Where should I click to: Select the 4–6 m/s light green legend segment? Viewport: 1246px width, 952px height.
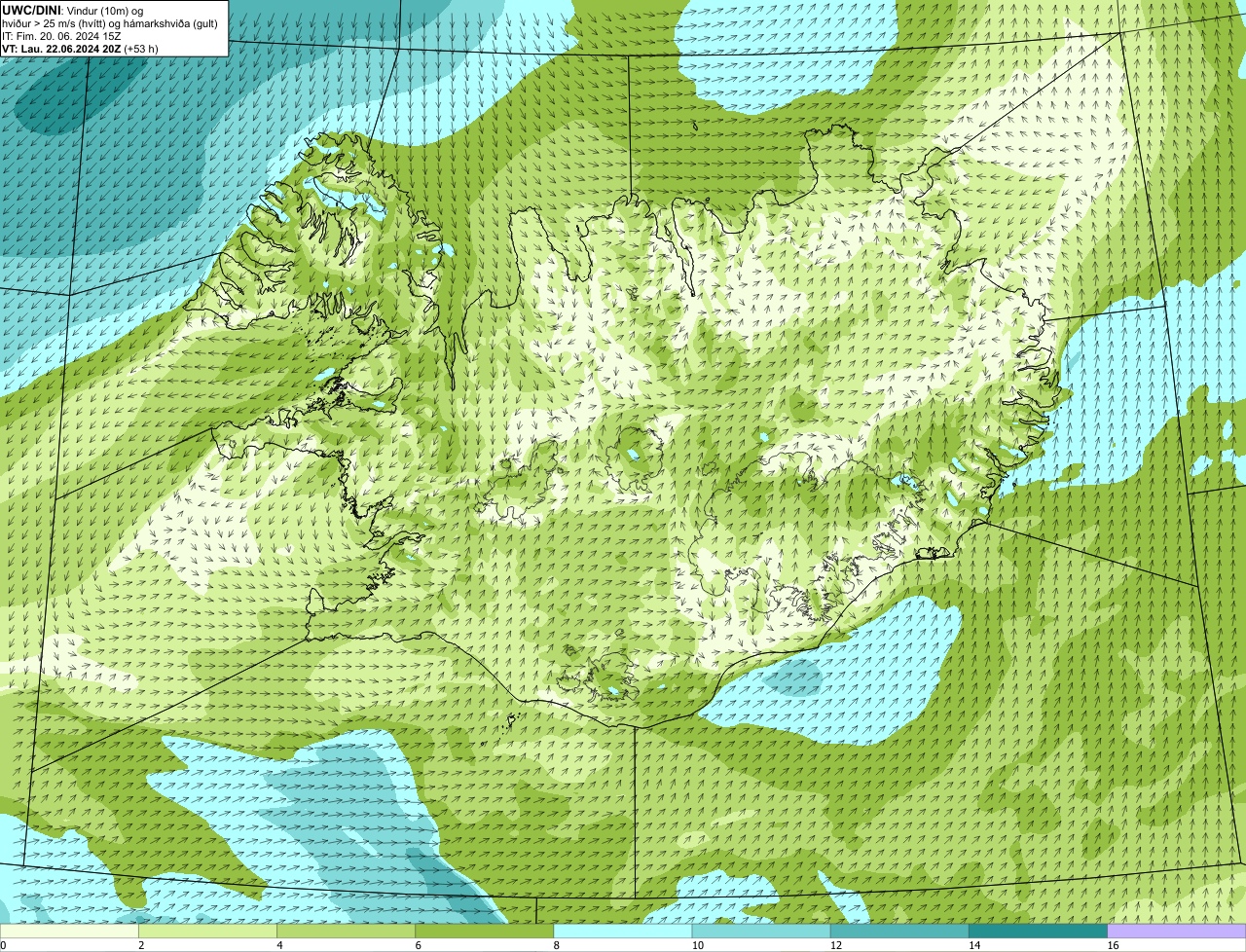pyautogui.click(x=347, y=931)
